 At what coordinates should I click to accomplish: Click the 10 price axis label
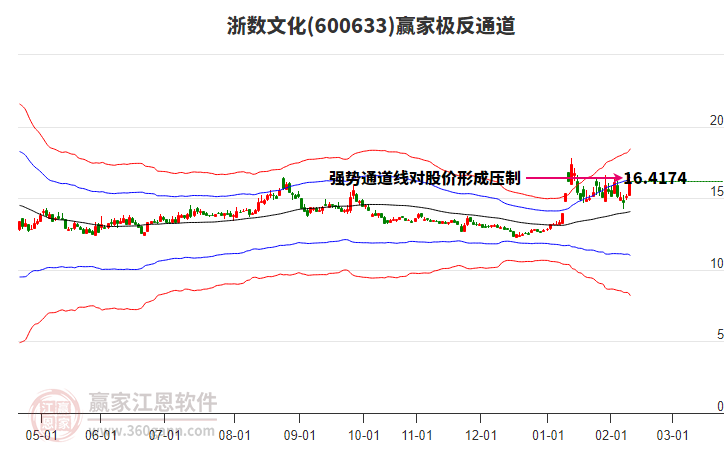(x=717, y=263)
